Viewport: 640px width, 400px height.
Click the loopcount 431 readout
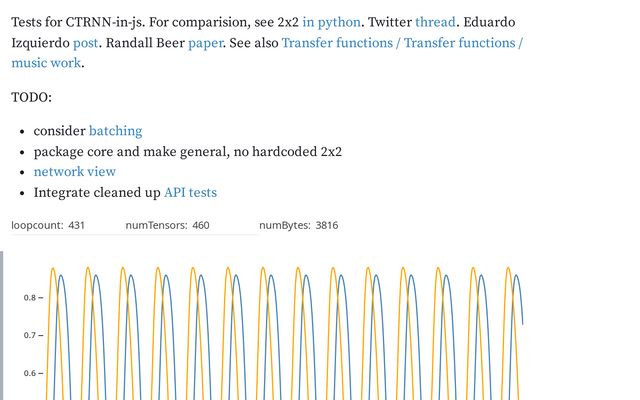(x=48, y=225)
